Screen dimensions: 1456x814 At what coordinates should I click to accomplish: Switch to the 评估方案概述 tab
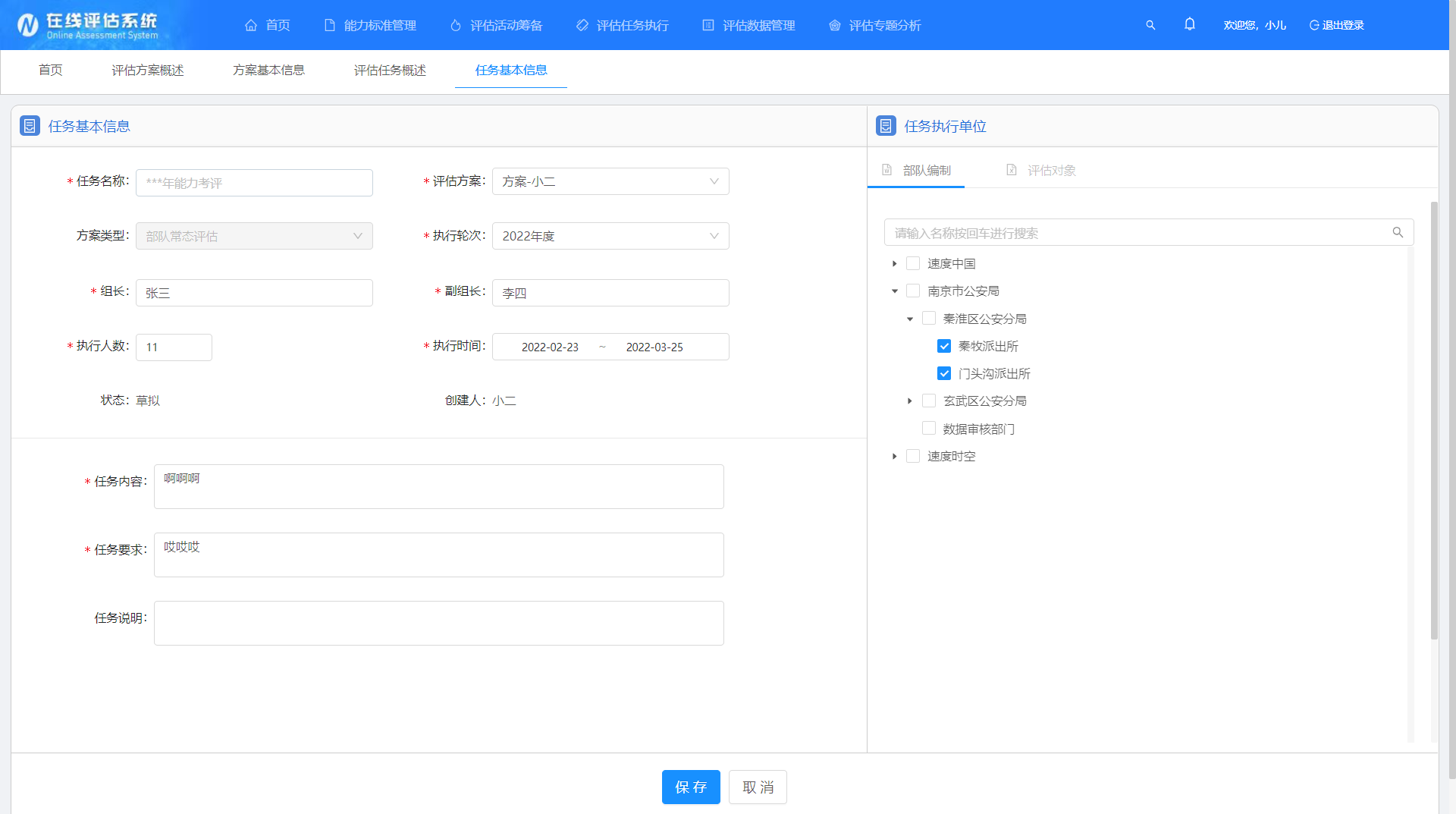coord(148,70)
